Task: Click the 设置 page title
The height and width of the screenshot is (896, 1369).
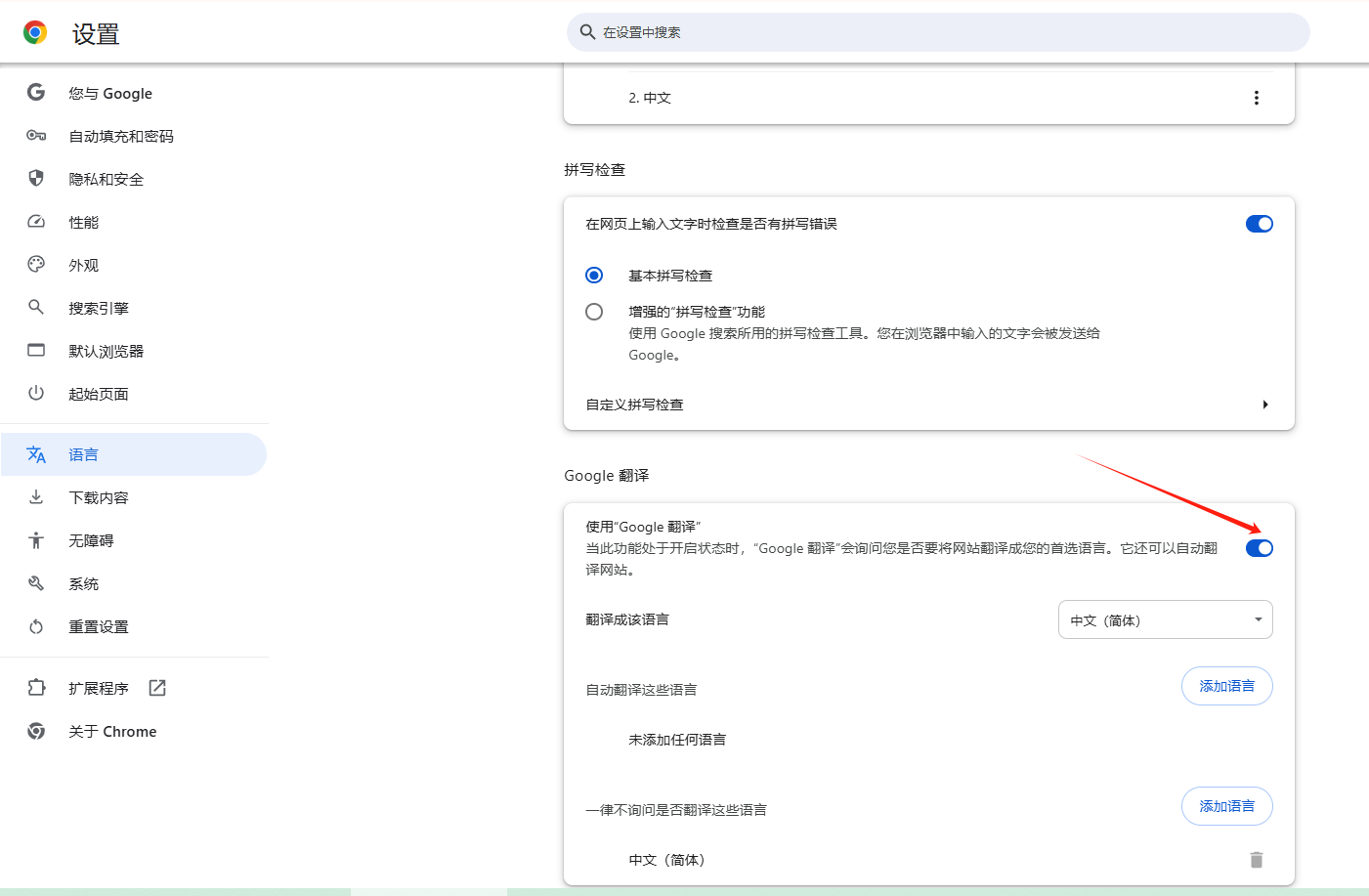Action: pos(96,34)
